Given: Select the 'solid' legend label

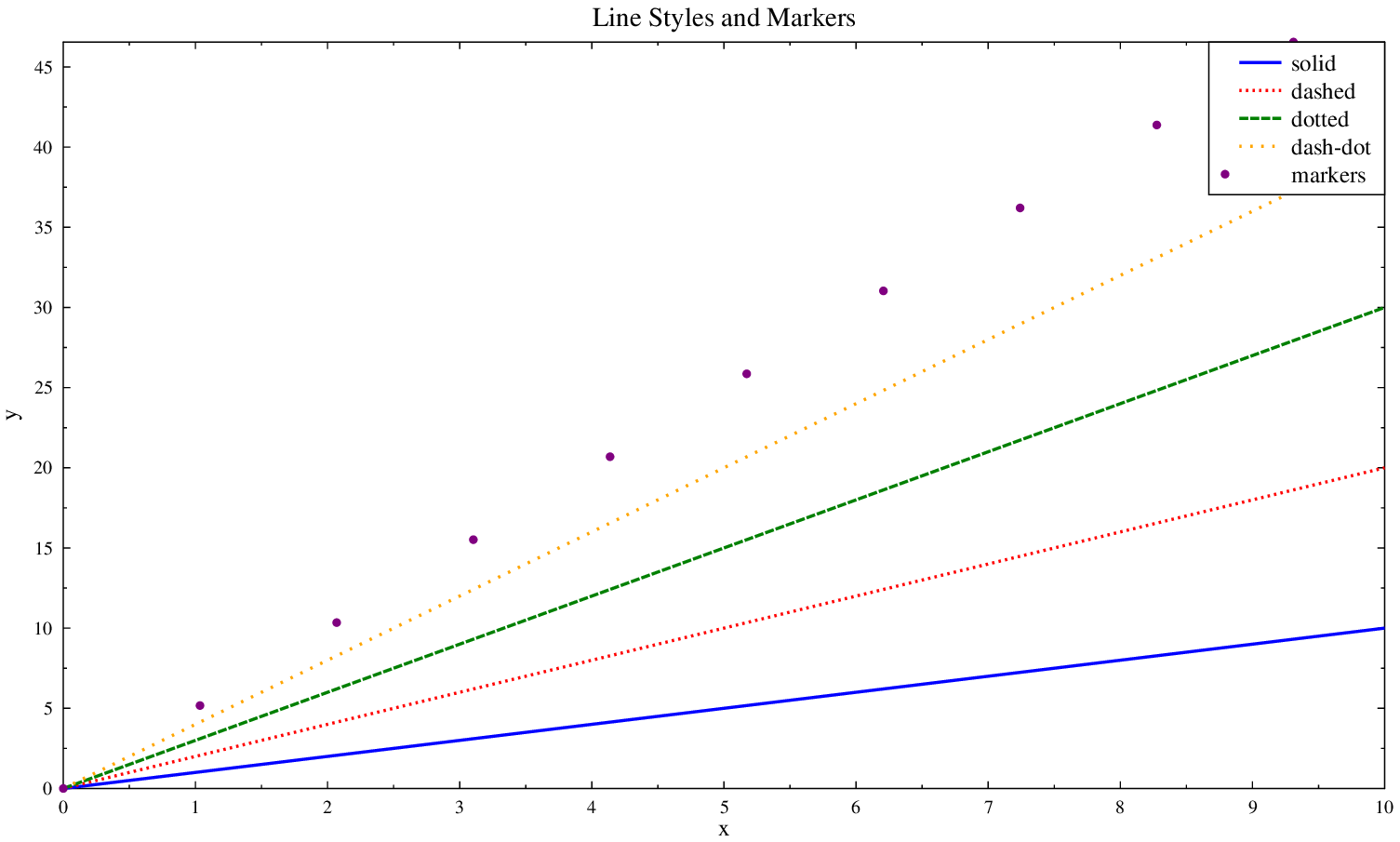Looking at the screenshot, I should [1313, 63].
